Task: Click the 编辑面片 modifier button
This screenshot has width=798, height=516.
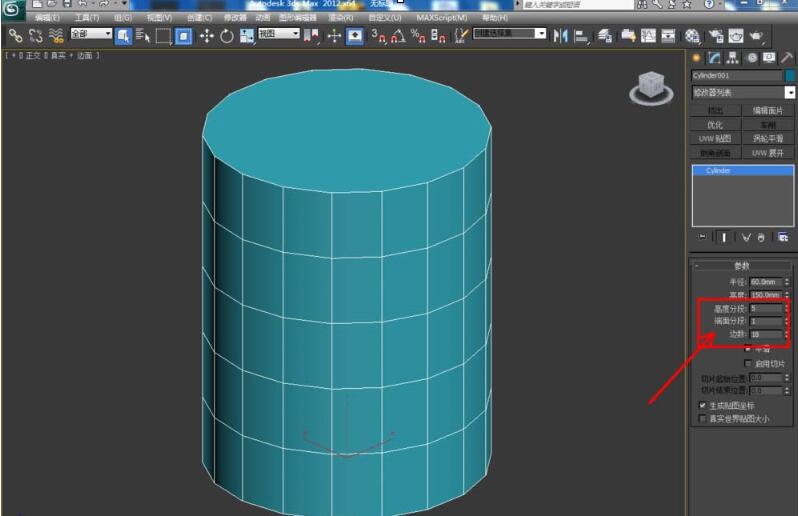Action: click(768, 110)
